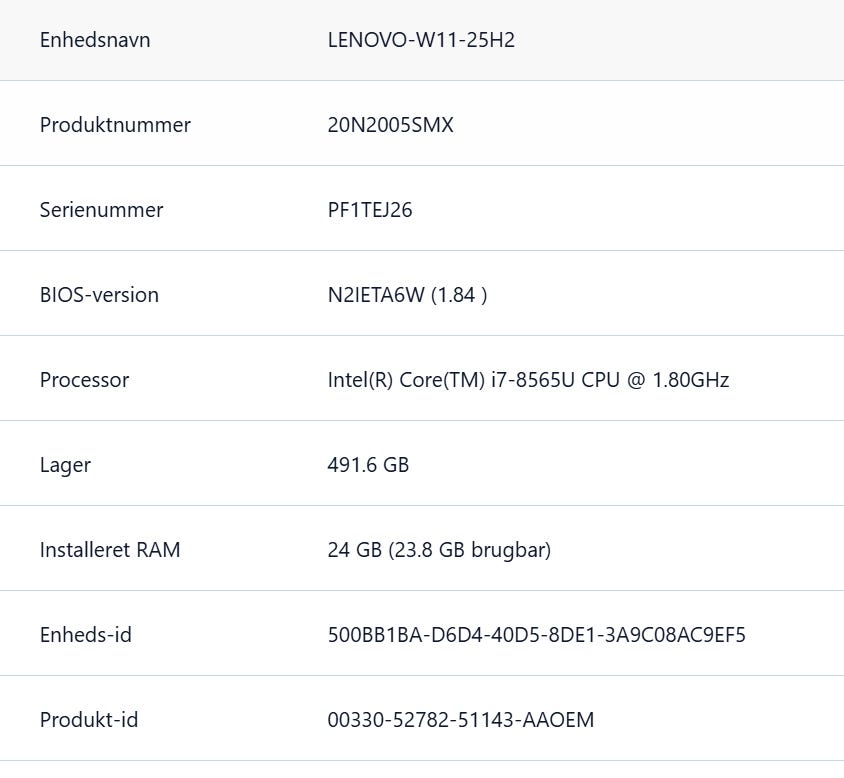
Task: Click the Enhedsnavn label
Action: click(95, 40)
